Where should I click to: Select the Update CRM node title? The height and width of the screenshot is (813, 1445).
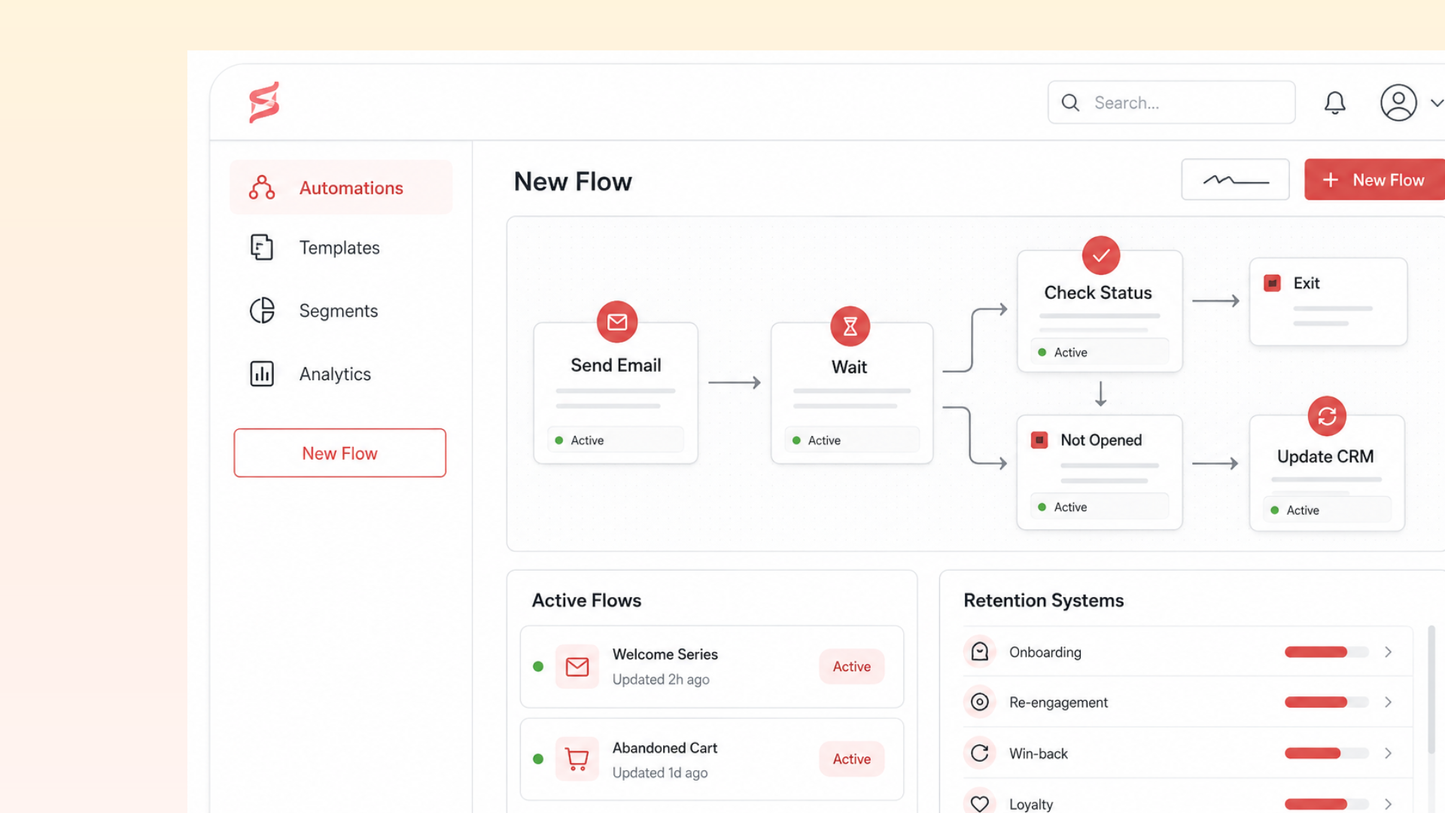[x=1325, y=456]
